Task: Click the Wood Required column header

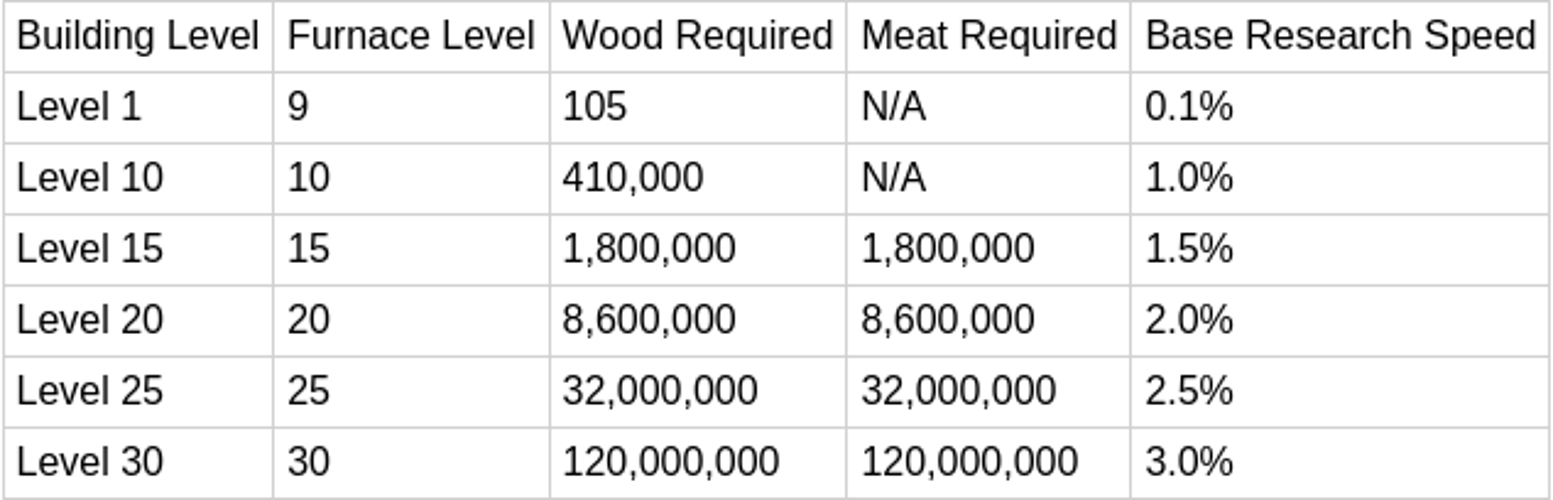Action: [697, 36]
